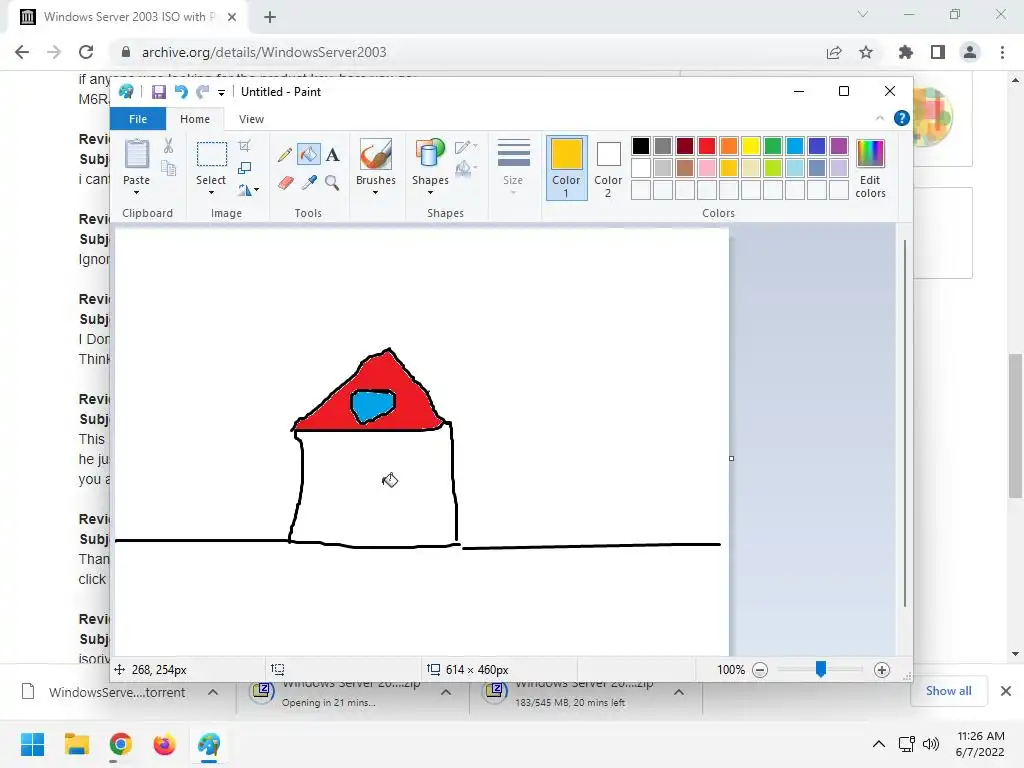Open a new Chrome tab
The width and height of the screenshot is (1024, 768).
pos(270,18)
